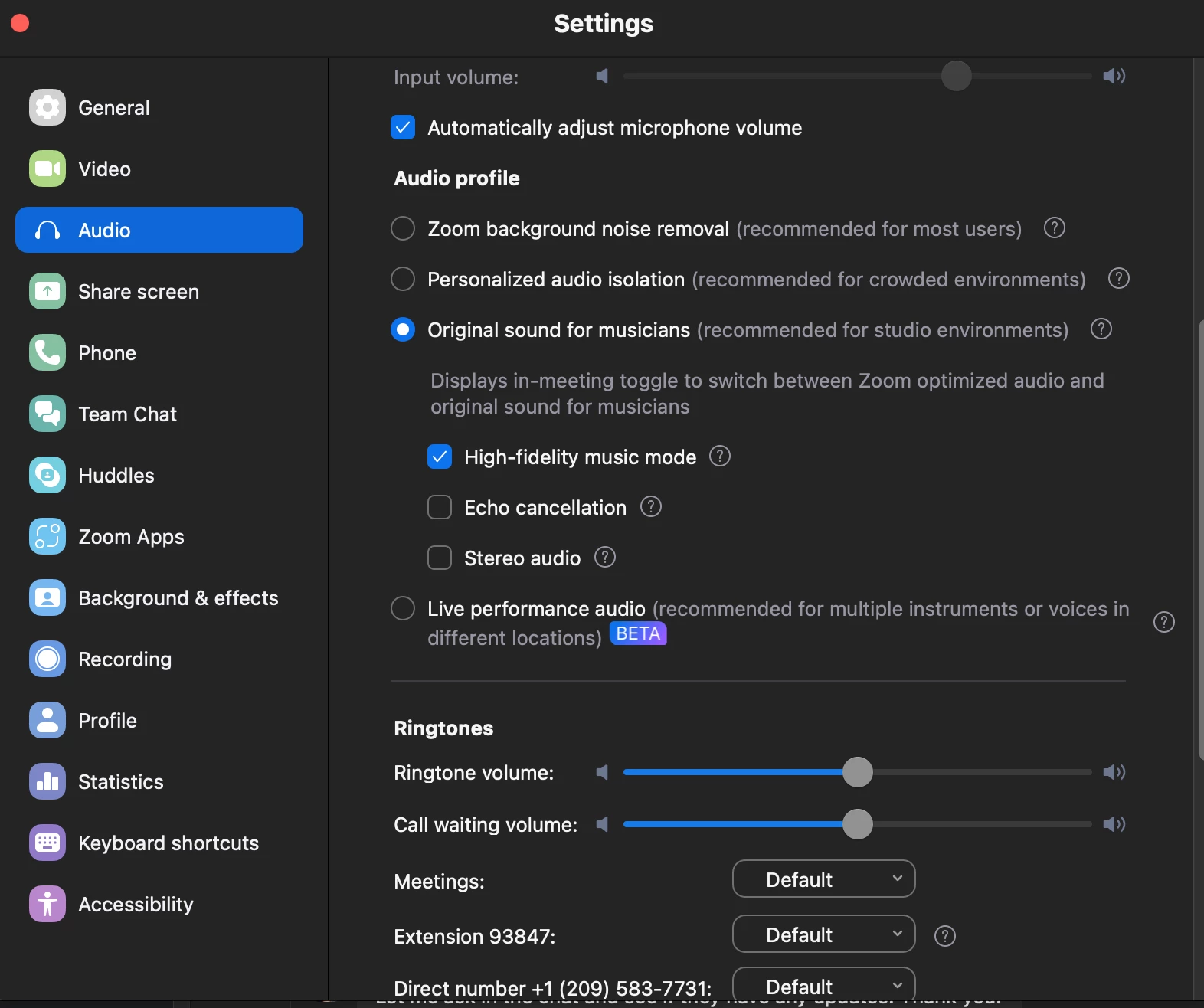Image resolution: width=1204 pixels, height=1008 pixels.
Task: Click the Zoom Apps icon
Action: pos(47,536)
